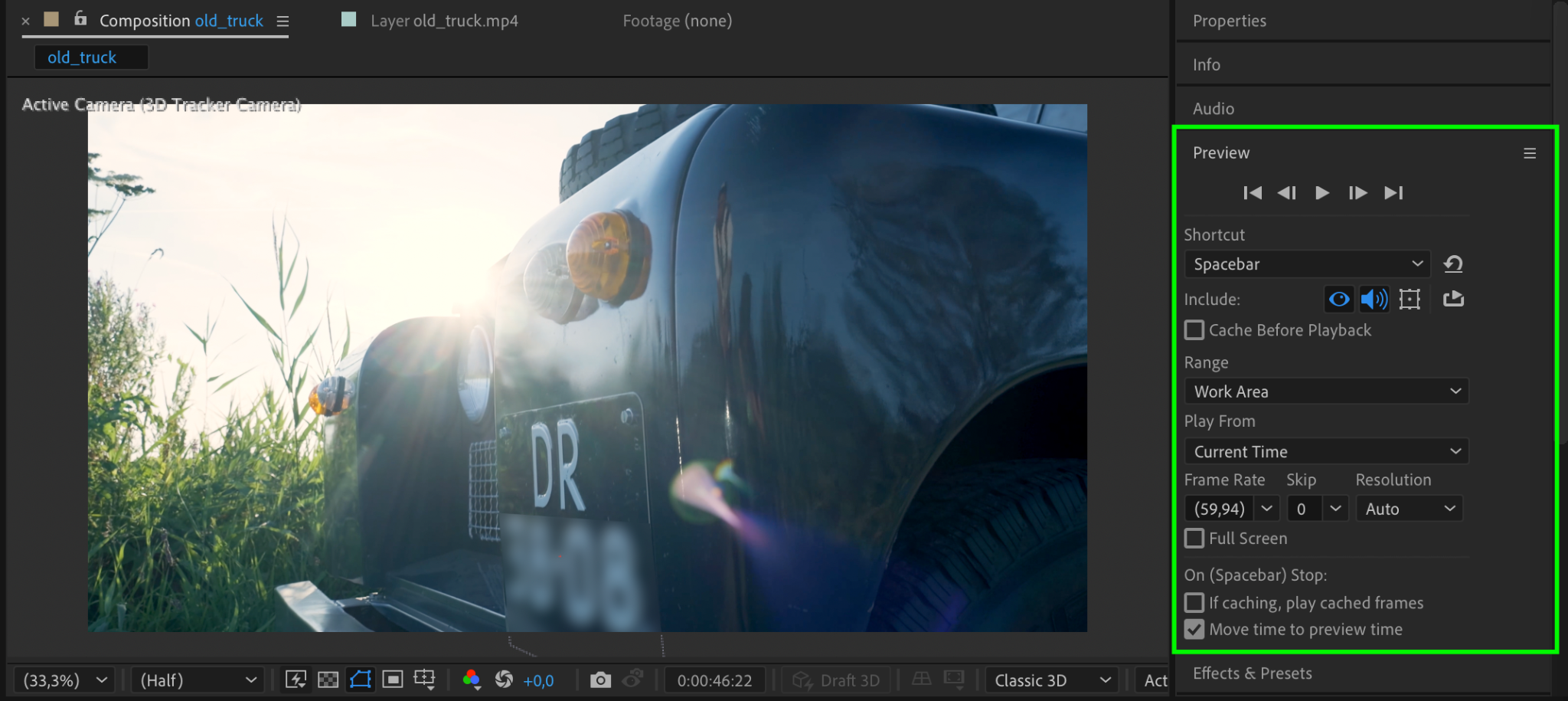Click the Skip value field showing 0

(1305, 509)
